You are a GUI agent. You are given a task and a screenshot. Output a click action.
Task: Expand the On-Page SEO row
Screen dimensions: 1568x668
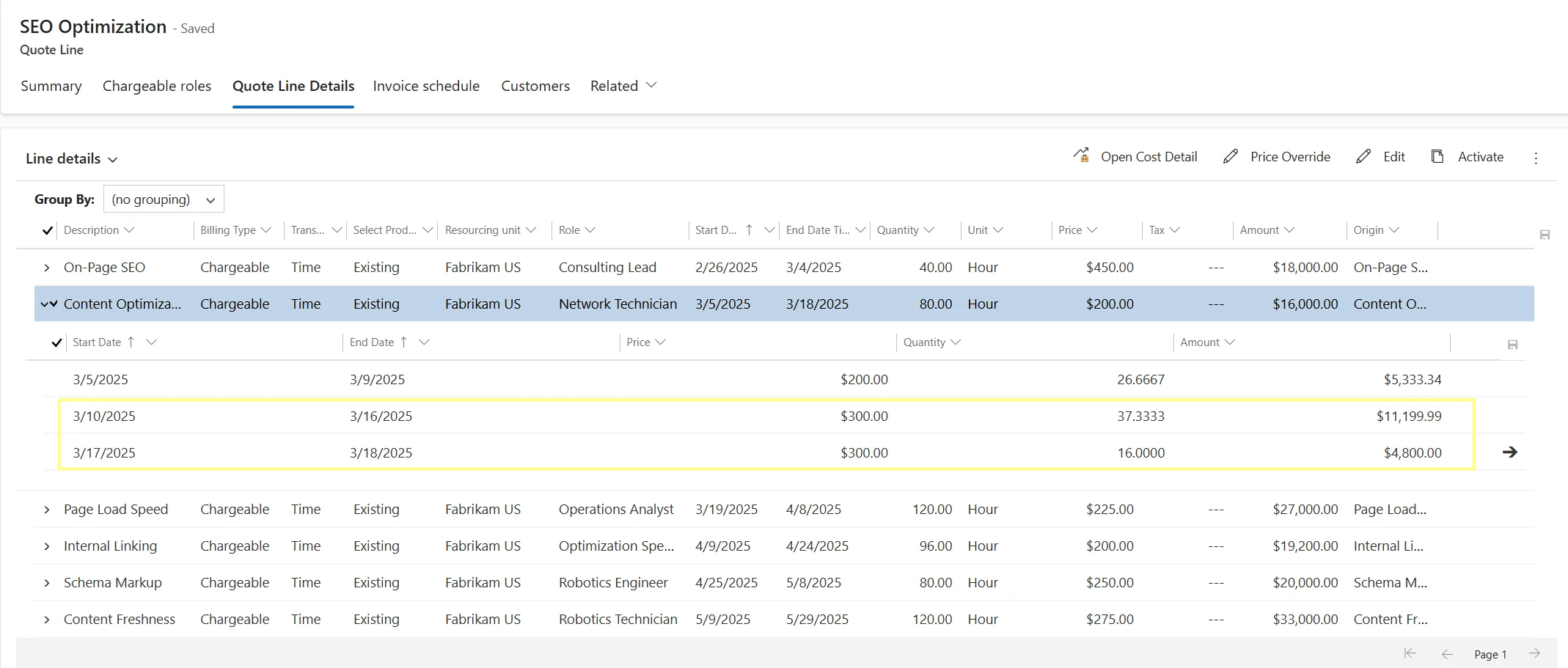tap(47, 268)
